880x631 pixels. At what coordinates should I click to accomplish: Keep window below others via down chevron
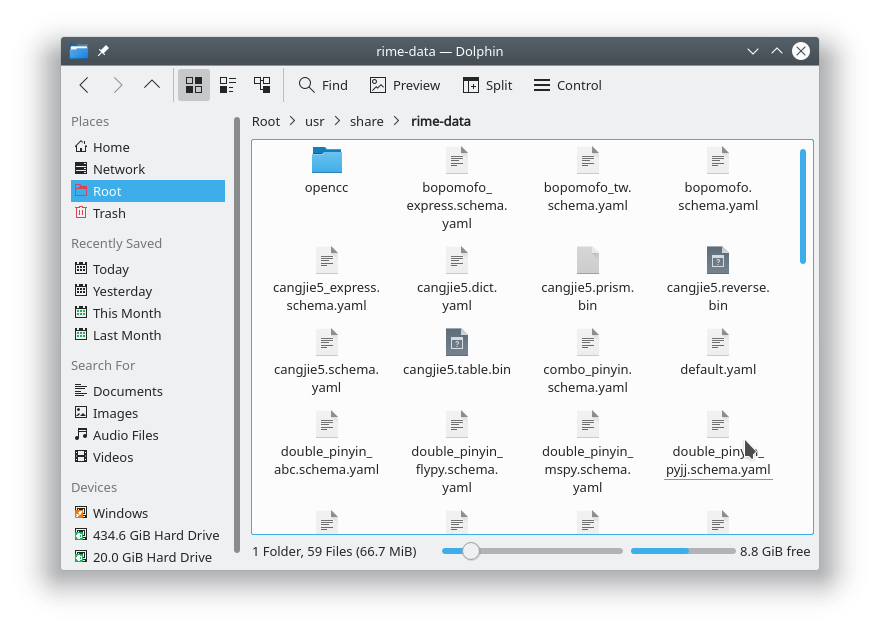point(753,51)
